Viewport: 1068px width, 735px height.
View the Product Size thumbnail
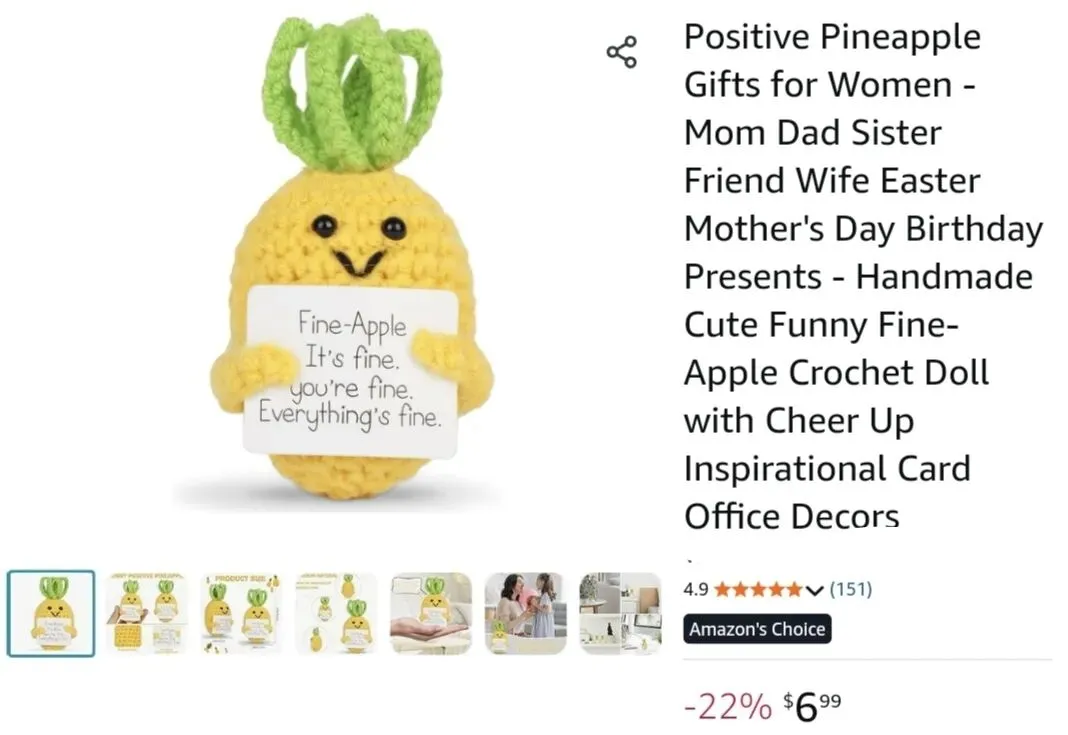[242, 614]
